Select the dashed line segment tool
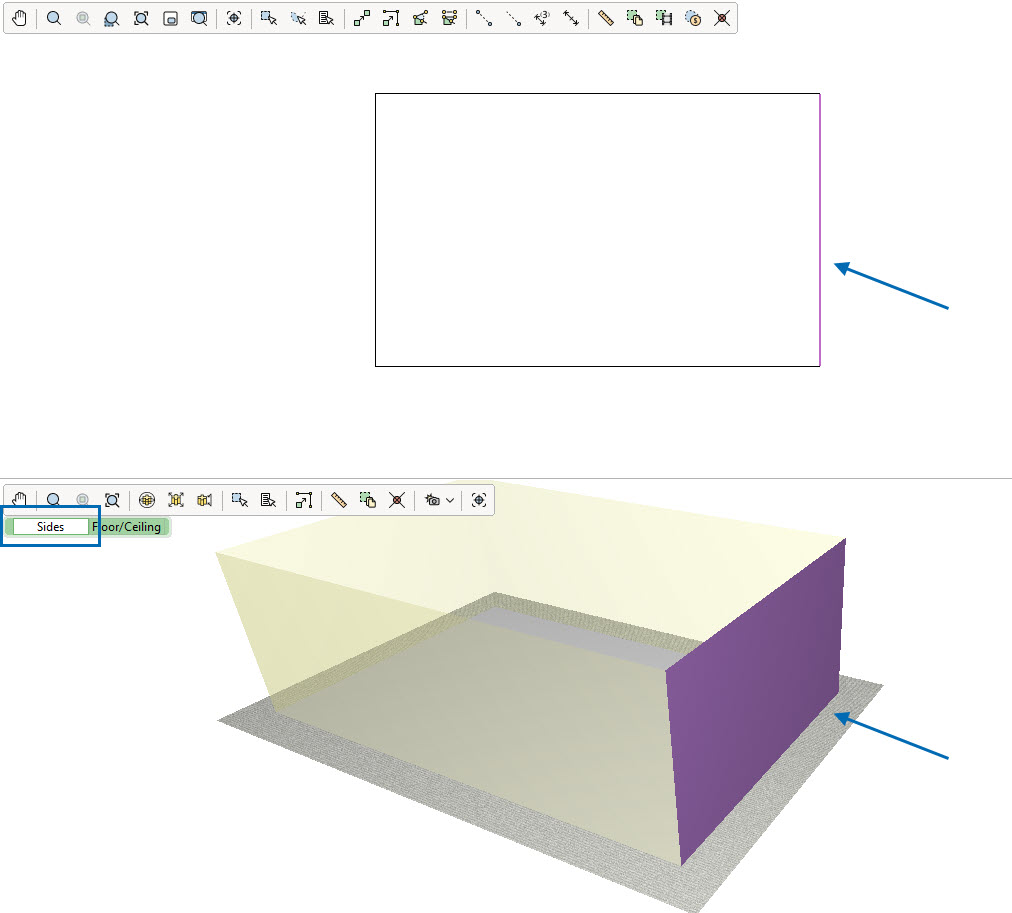1012x913 pixels. (x=513, y=18)
